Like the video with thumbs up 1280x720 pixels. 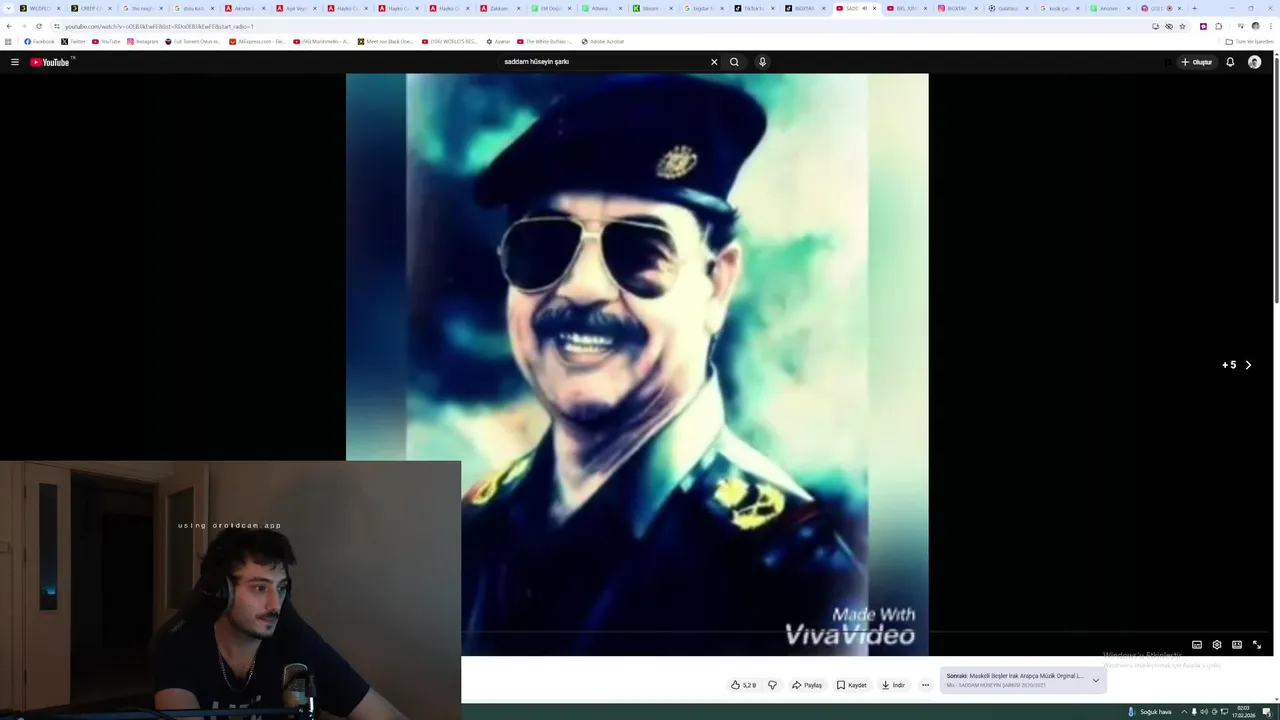pos(743,685)
